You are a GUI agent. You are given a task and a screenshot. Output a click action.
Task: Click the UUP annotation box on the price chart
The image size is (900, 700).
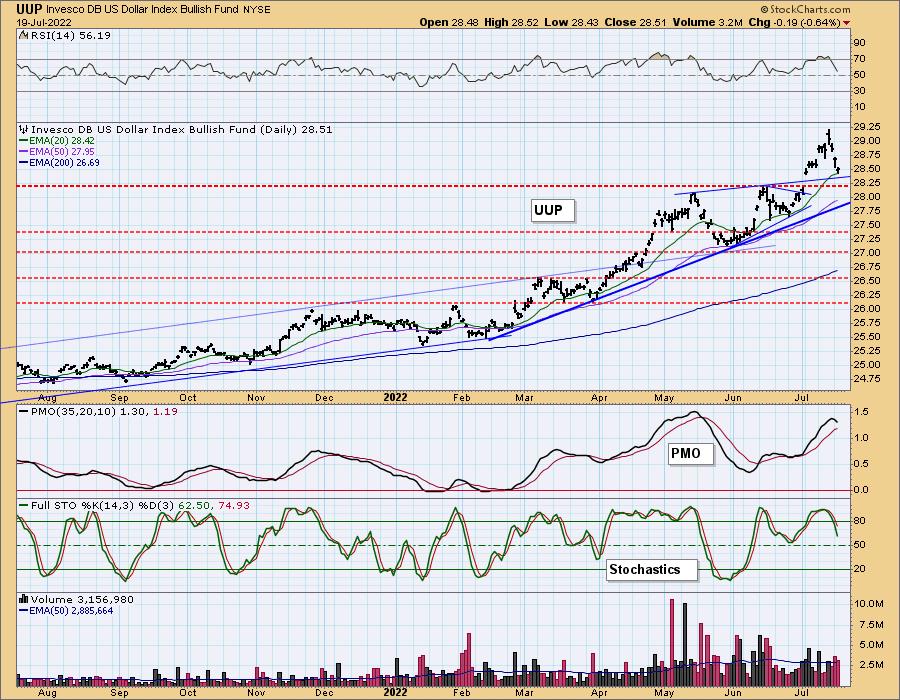click(552, 211)
